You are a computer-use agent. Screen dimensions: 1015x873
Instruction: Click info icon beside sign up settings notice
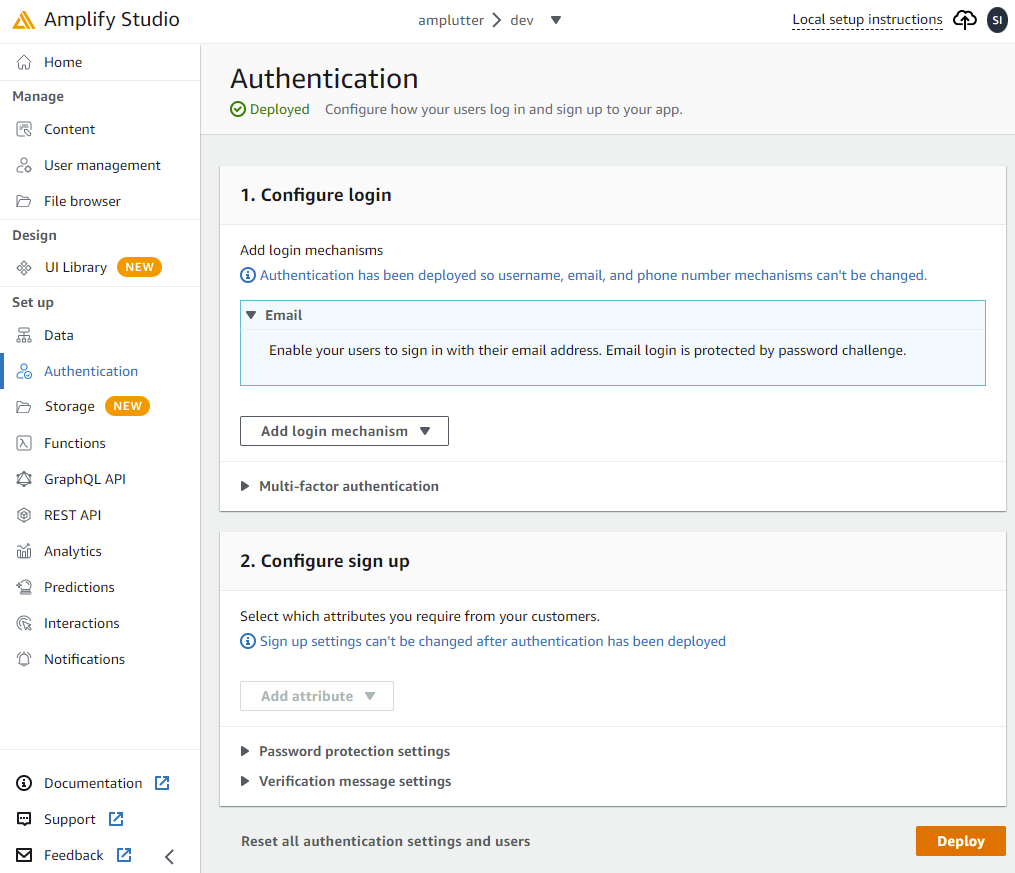[248, 641]
